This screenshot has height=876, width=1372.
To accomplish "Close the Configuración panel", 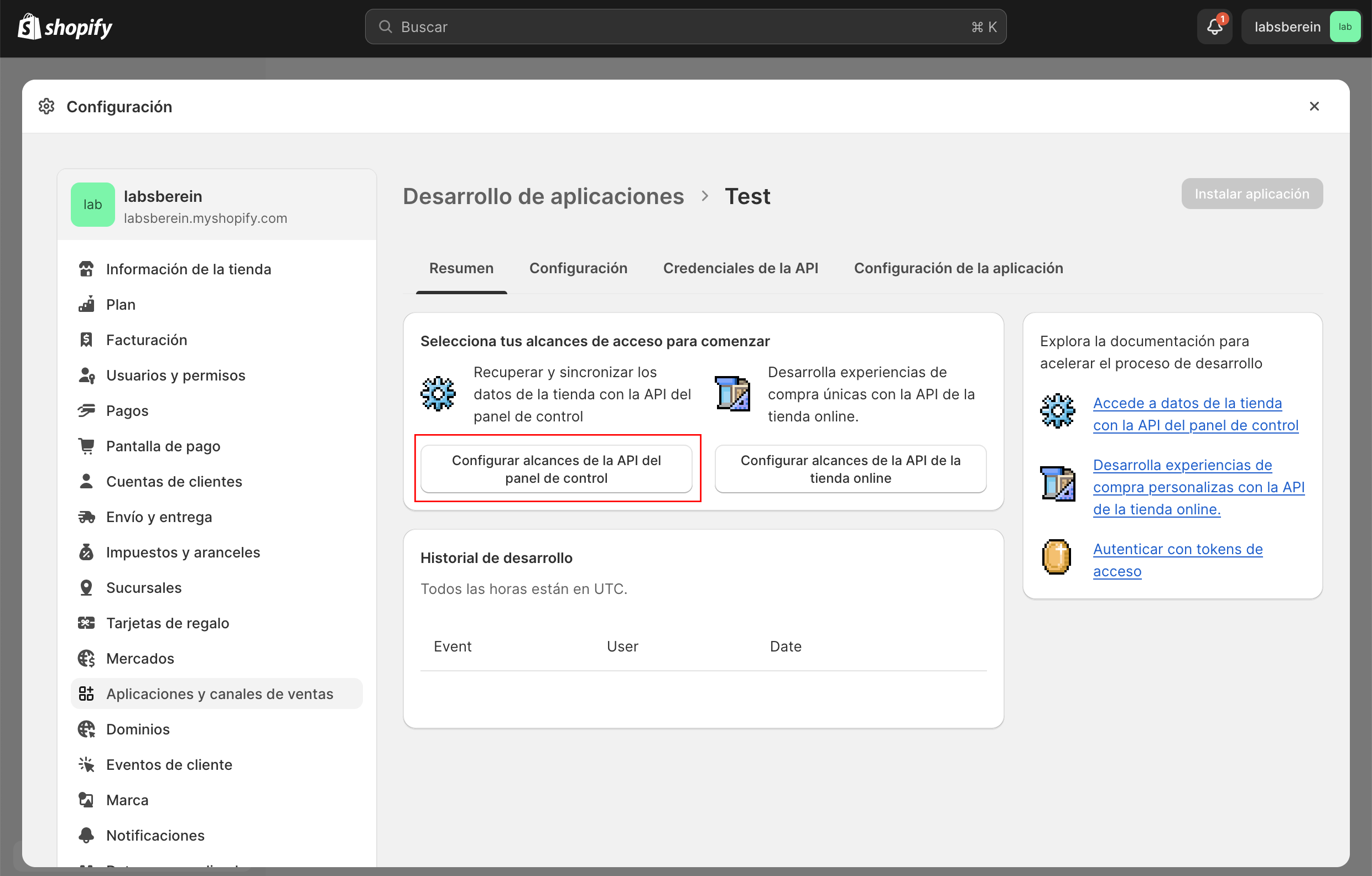I will [x=1314, y=107].
